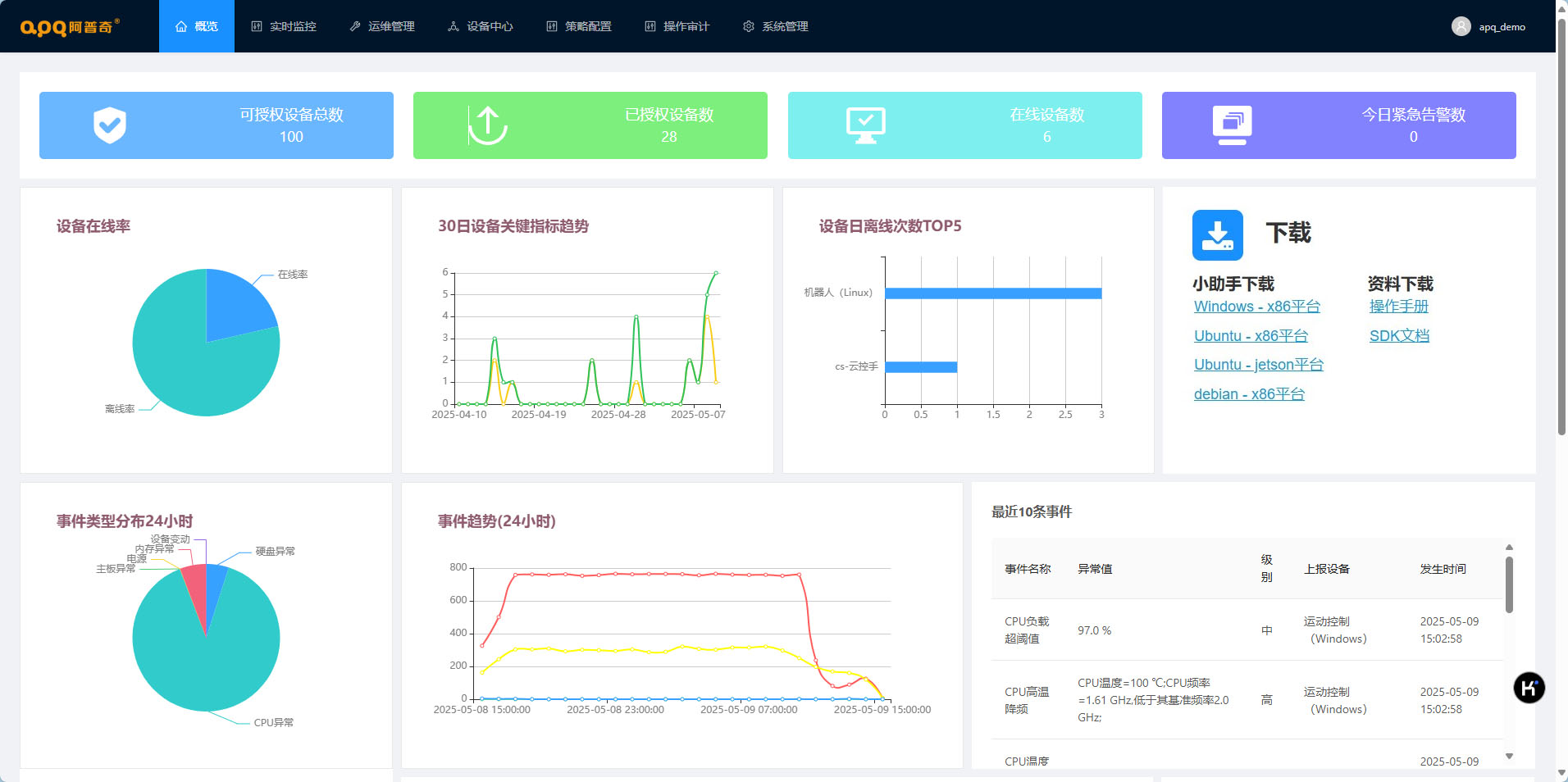Switch to the 概览 tab

coord(197,26)
